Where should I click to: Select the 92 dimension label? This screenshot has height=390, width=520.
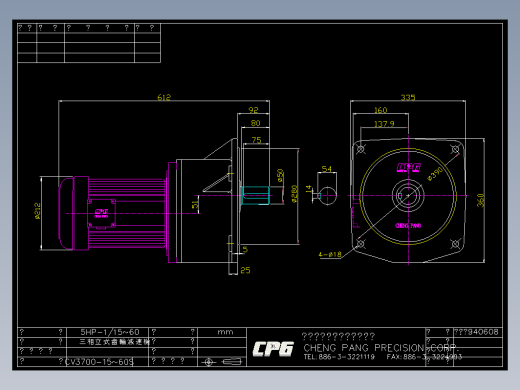pos(253,110)
